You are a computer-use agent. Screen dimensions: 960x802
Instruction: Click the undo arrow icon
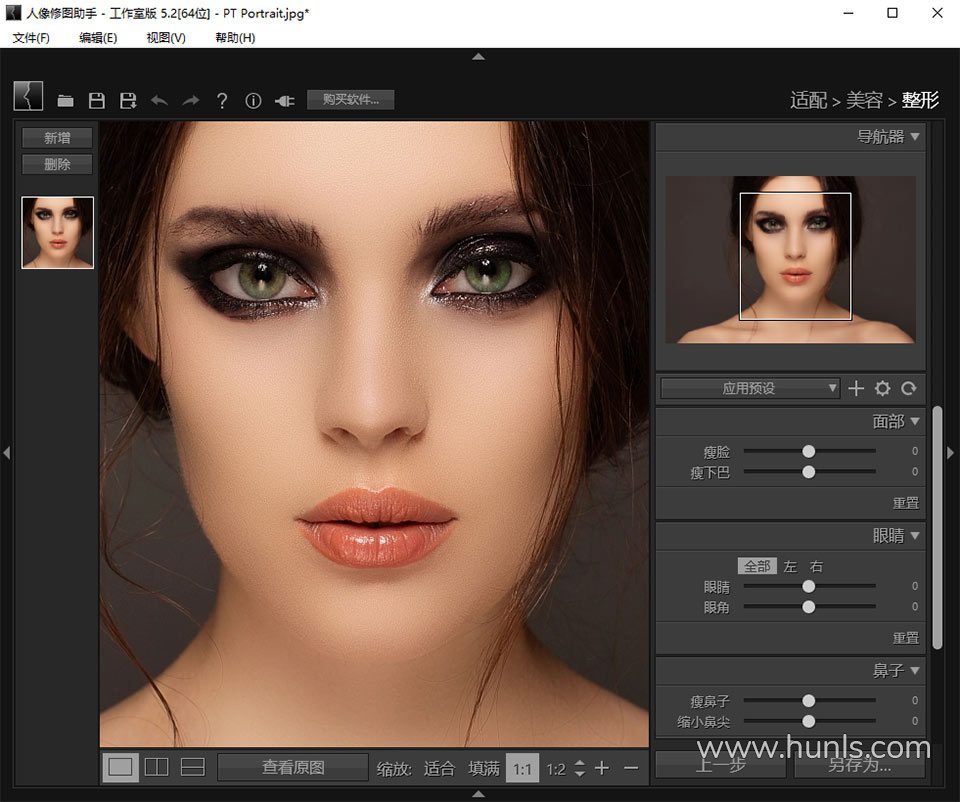[x=159, y=100]
